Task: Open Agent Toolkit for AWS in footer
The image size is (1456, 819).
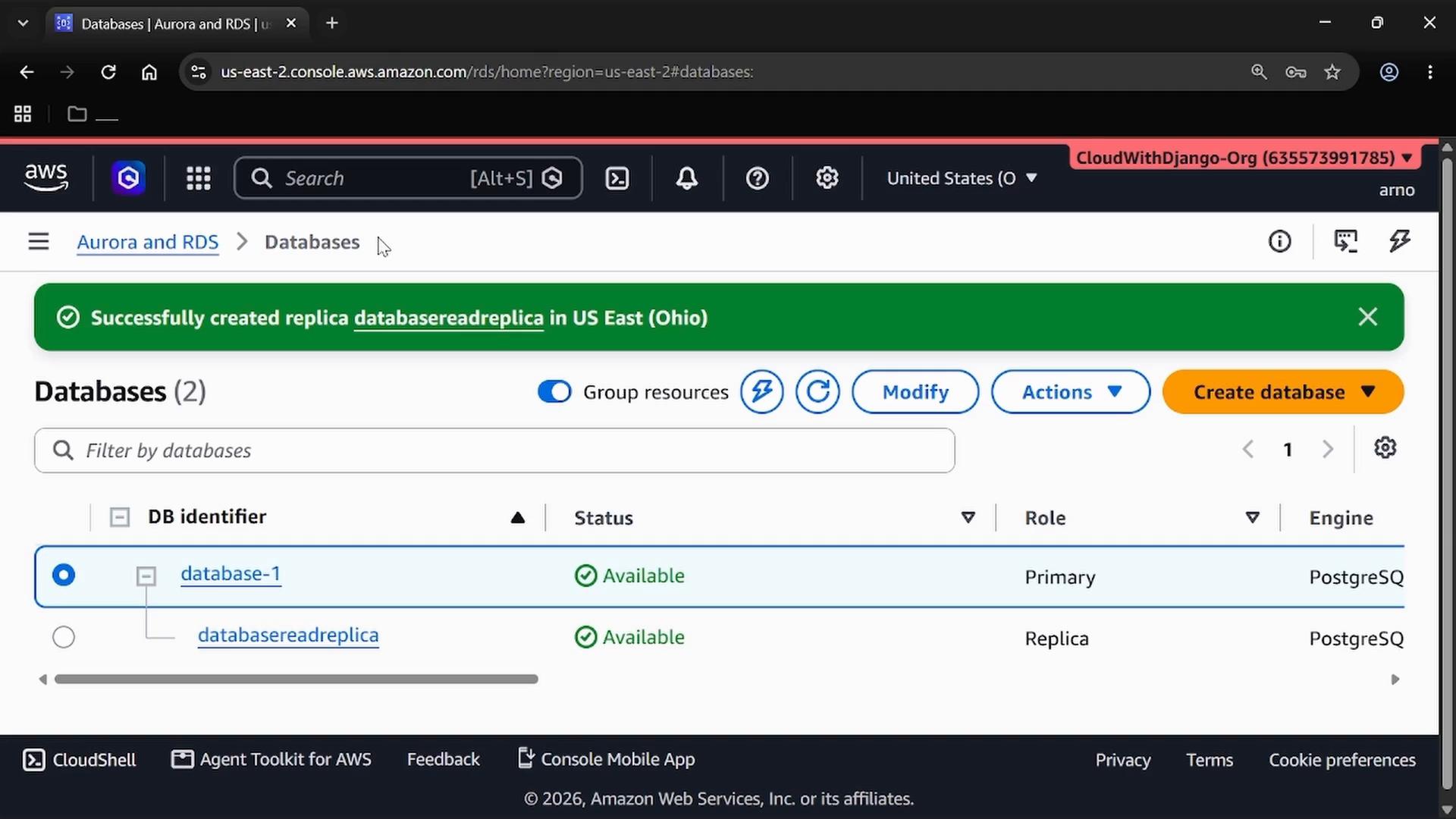Action: click(x=271, y=760)
